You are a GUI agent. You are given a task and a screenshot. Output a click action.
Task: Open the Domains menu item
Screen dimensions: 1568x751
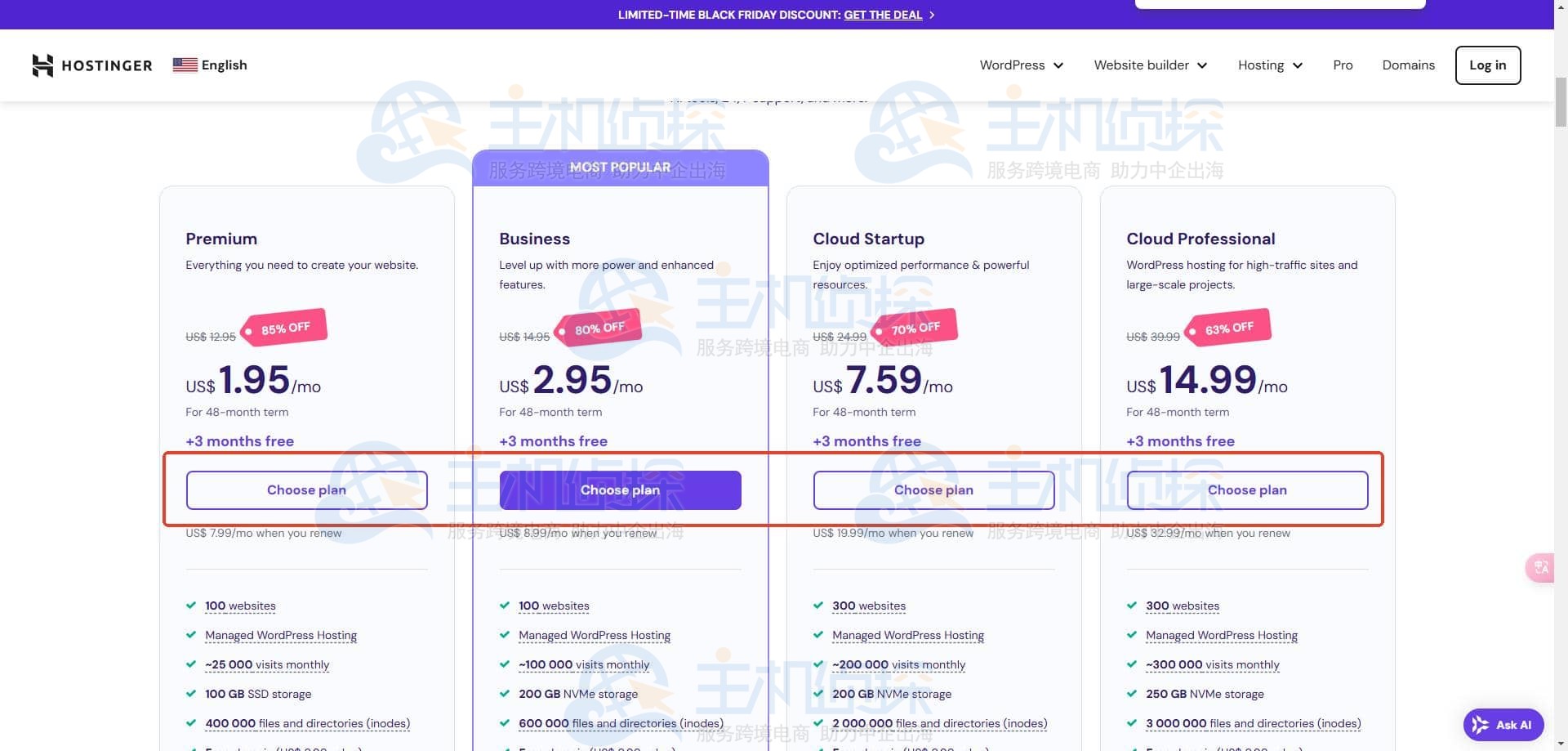[x=1408, y=65]
